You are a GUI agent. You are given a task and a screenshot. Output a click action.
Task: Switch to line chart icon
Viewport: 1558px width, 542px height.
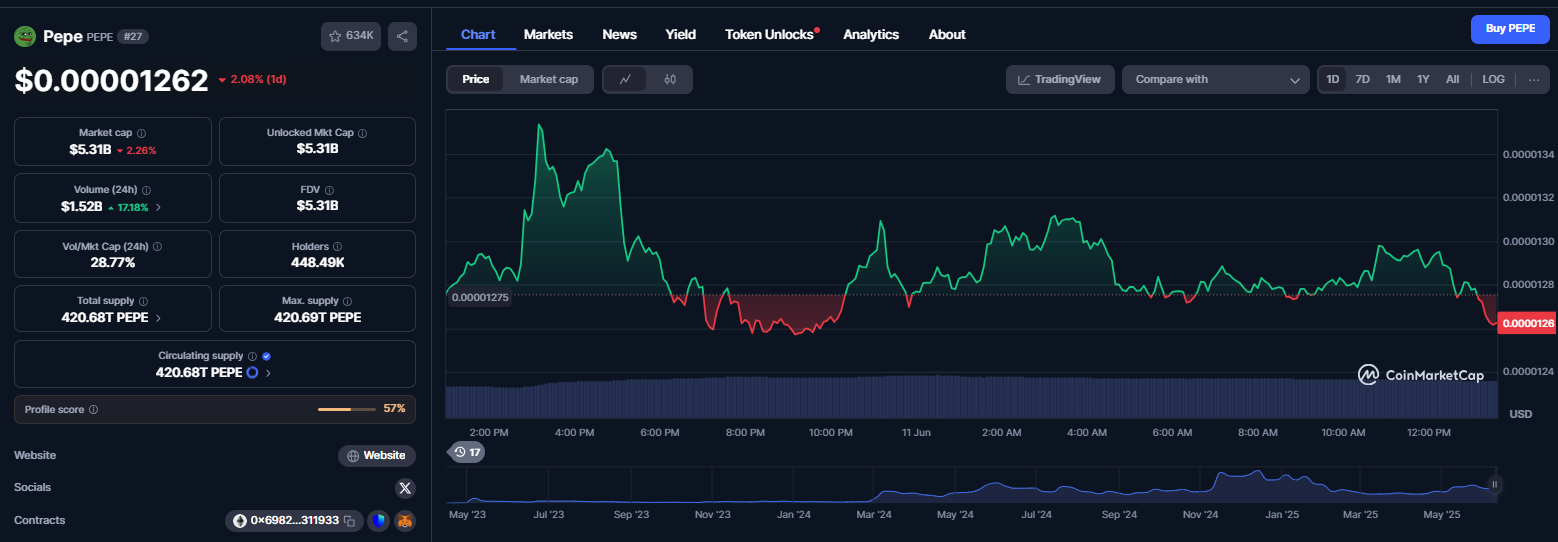click(x=625, y=79)
